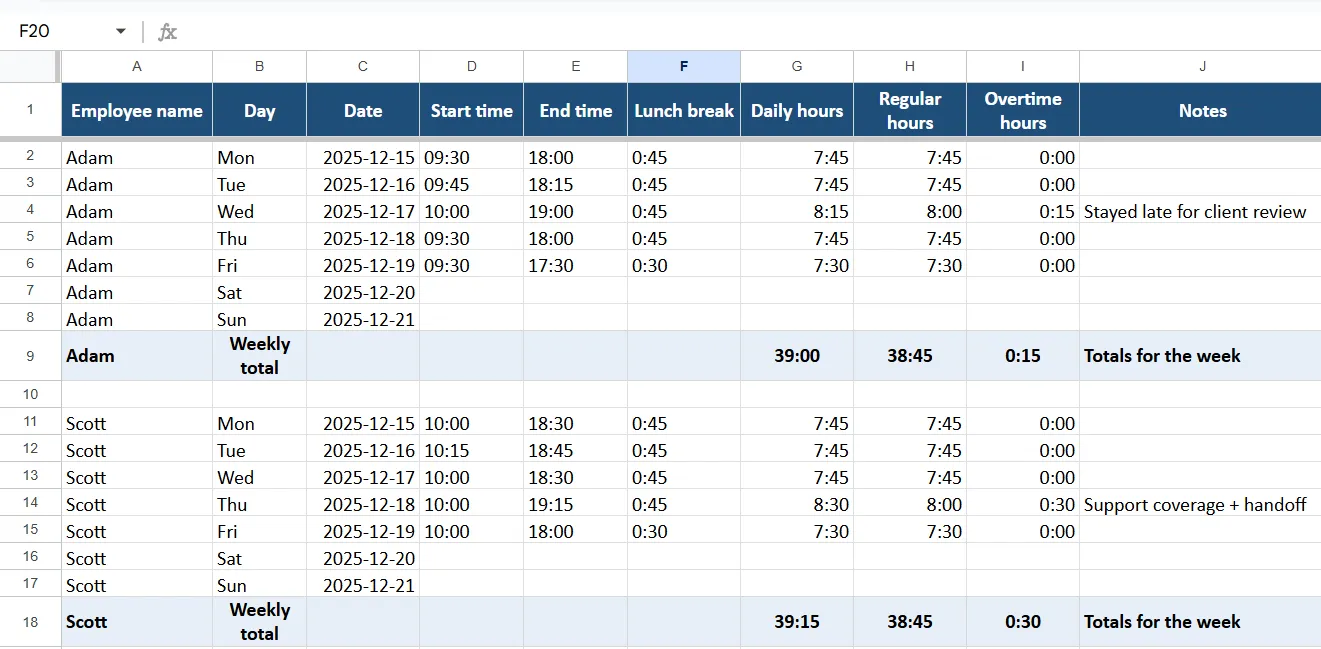
Task: Click Adam's "Totals for the week" cell
Action: coord(1201,356)
